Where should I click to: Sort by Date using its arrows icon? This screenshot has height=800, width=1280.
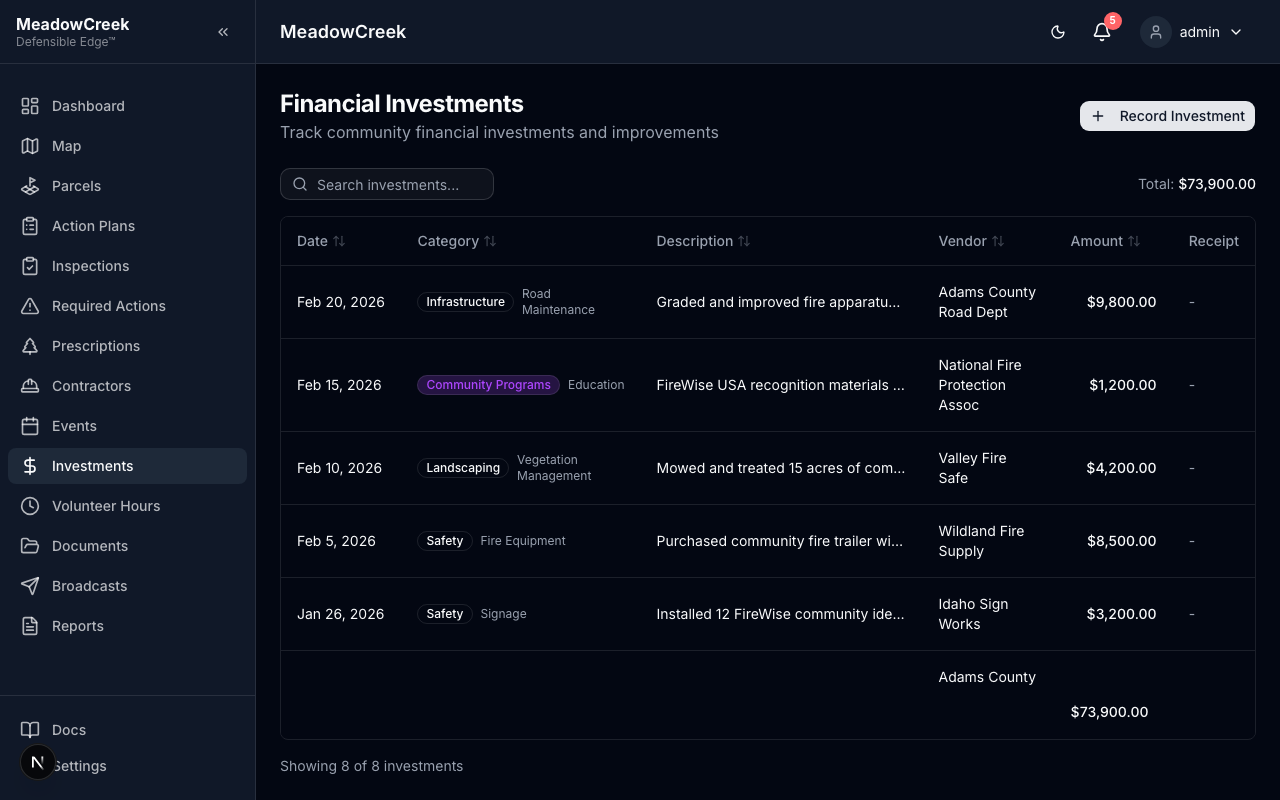click(339, 241)
